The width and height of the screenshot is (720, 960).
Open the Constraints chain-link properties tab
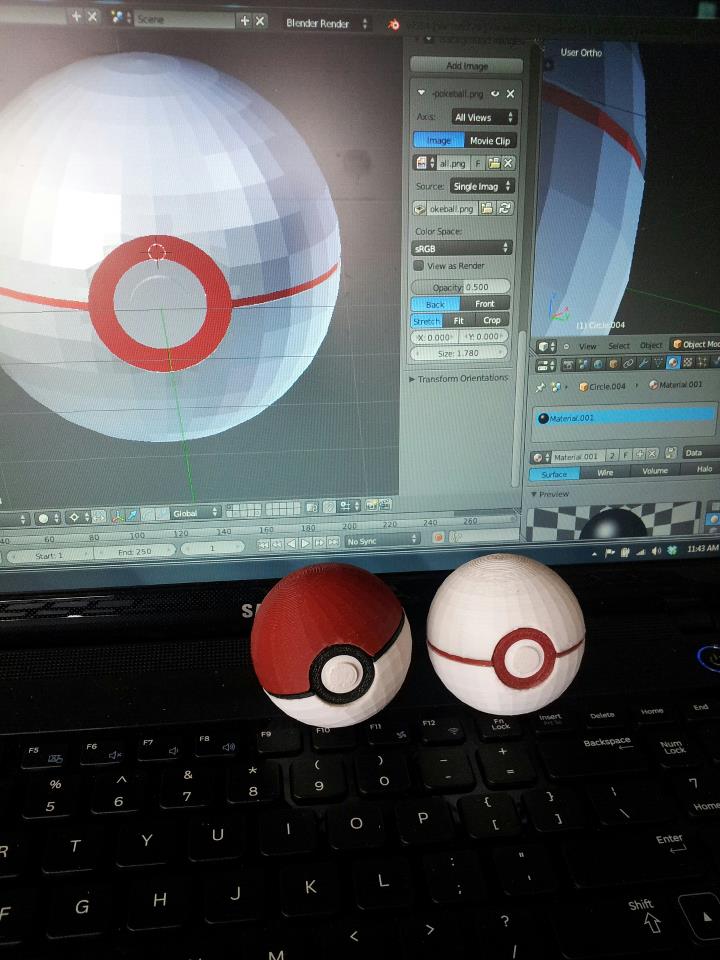pyautogui.click(x=628, y=363)
